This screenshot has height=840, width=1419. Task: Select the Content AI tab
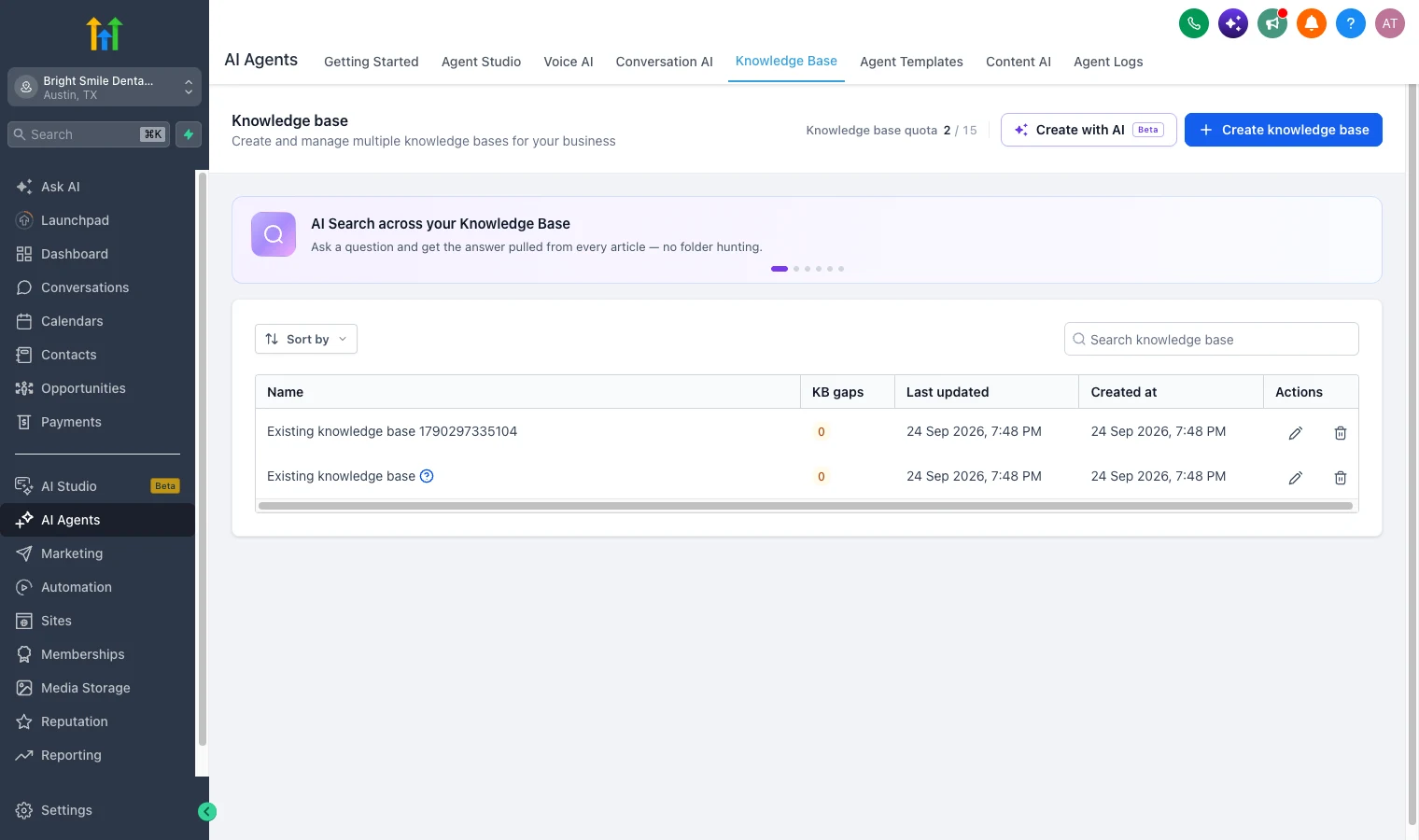tap(1019, 62)
